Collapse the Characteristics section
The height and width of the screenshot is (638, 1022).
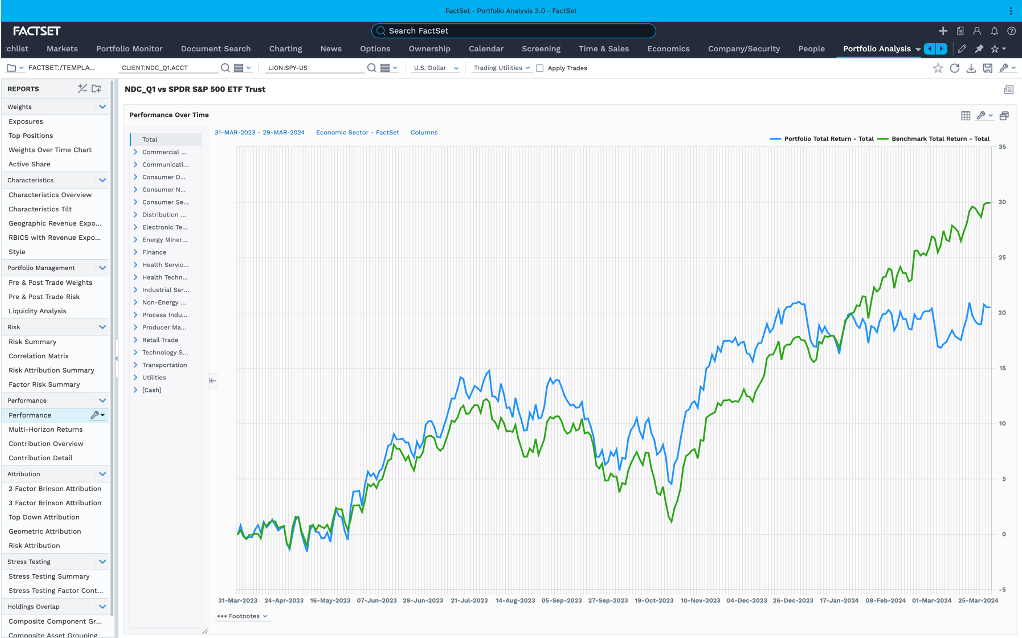(x=102, y=180)
